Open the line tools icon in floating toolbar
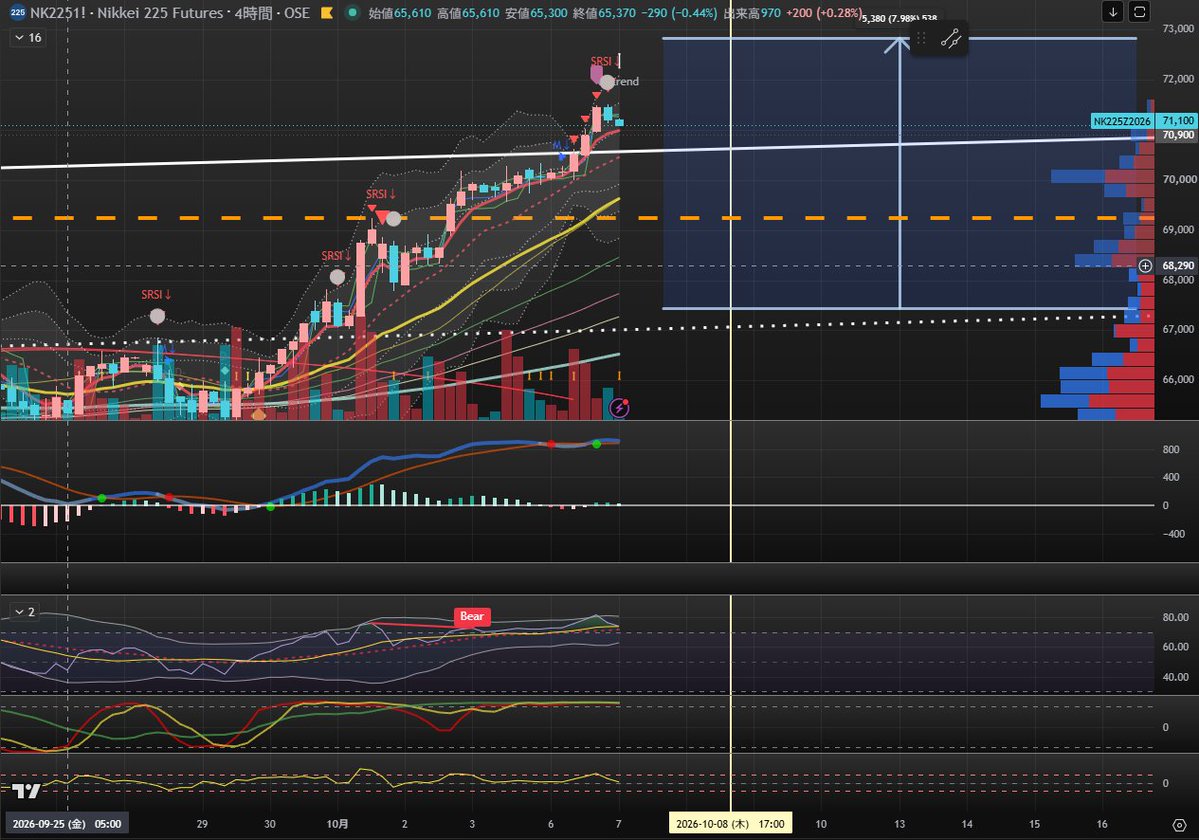Viewport: 1199px width, 840px height. point(950,38)
